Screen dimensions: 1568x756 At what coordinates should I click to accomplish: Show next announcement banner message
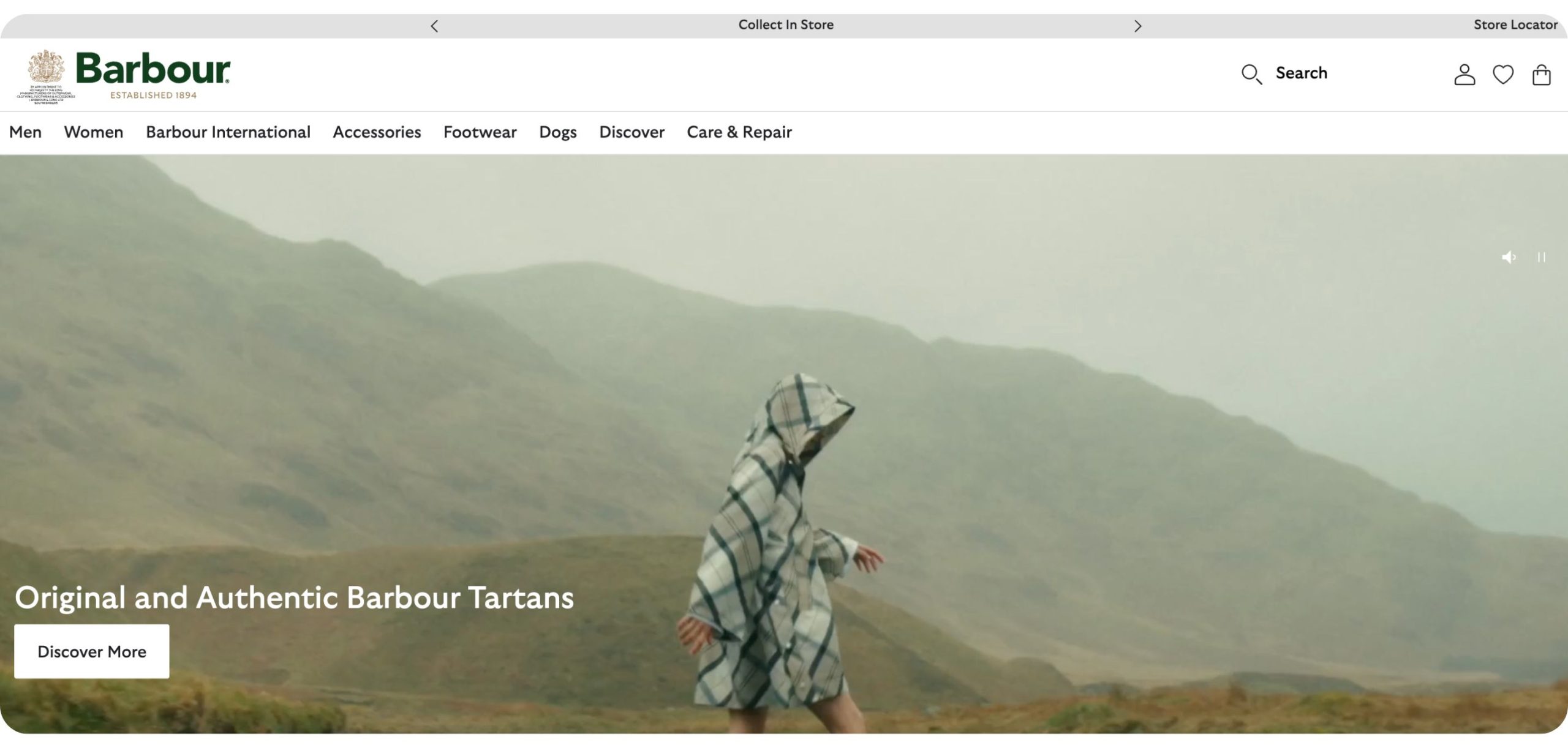pyautogui.click(x=1137, y=26)
